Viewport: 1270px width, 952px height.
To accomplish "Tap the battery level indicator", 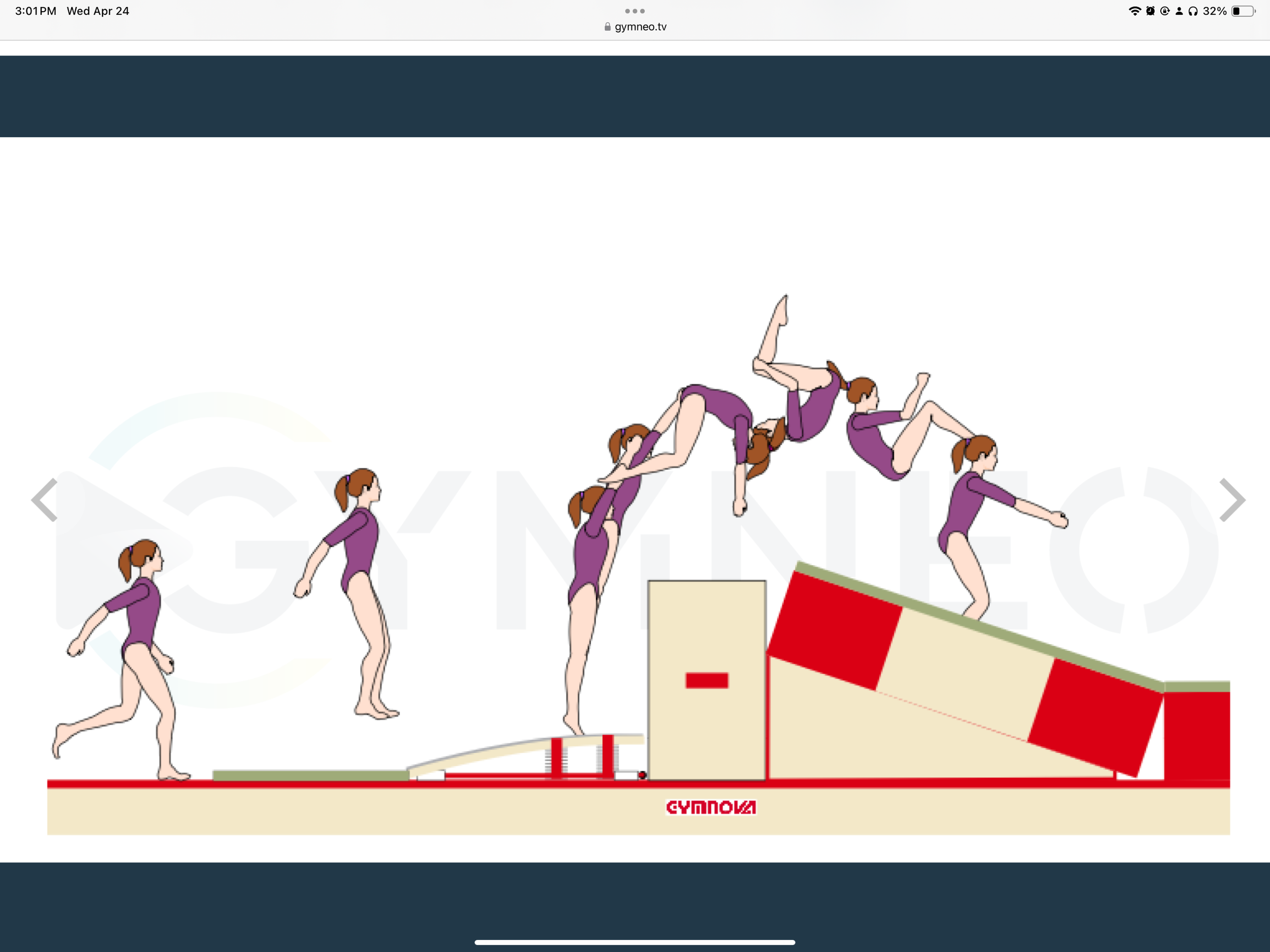I will (x=1243, y=11).
